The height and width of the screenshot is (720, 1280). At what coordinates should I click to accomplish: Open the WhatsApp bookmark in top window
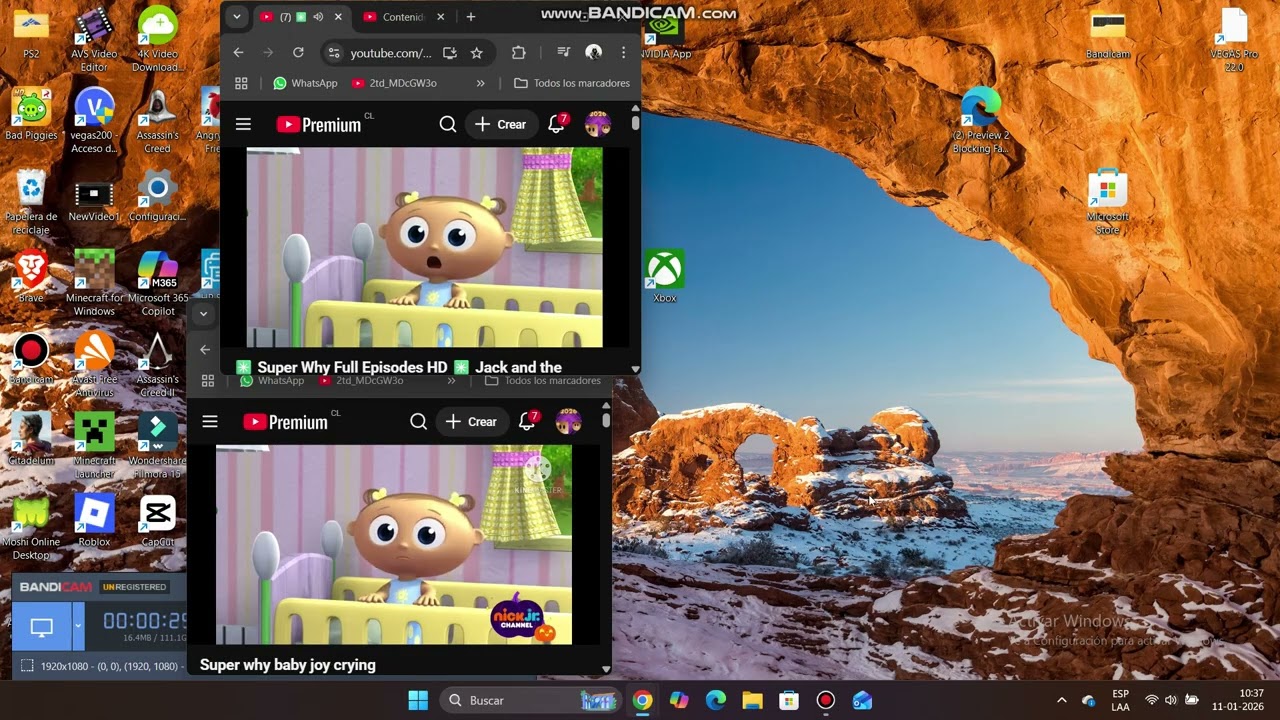306,83
